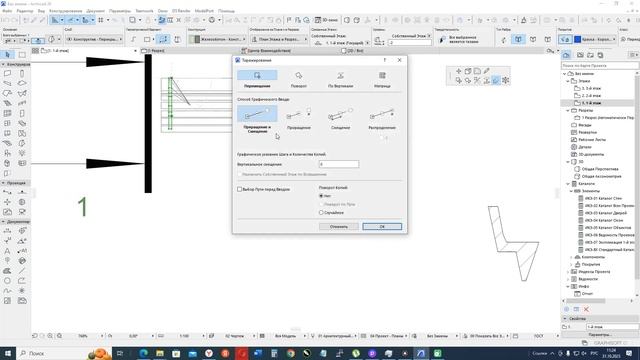Open the Файл menu
The height and width of the screenshot is (360, 640).
(7, 11)
